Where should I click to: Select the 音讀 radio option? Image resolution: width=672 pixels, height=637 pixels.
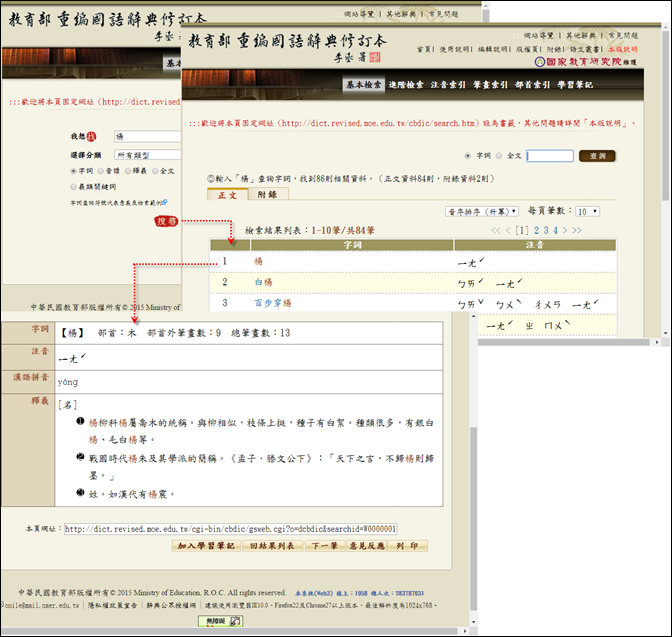(x=101, y=171)
